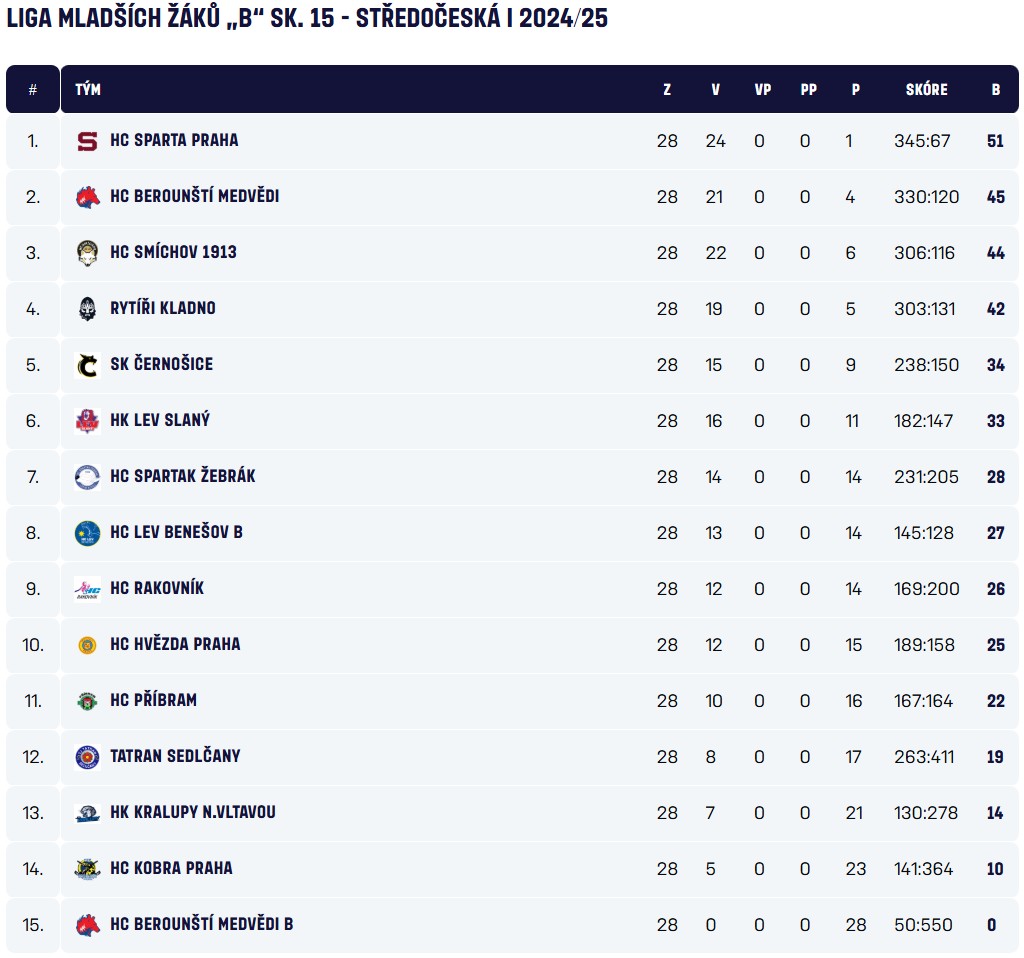Click the Tatran Sedlčany logo
This screenshot has width=1024, height=958.
click(88, 758)
